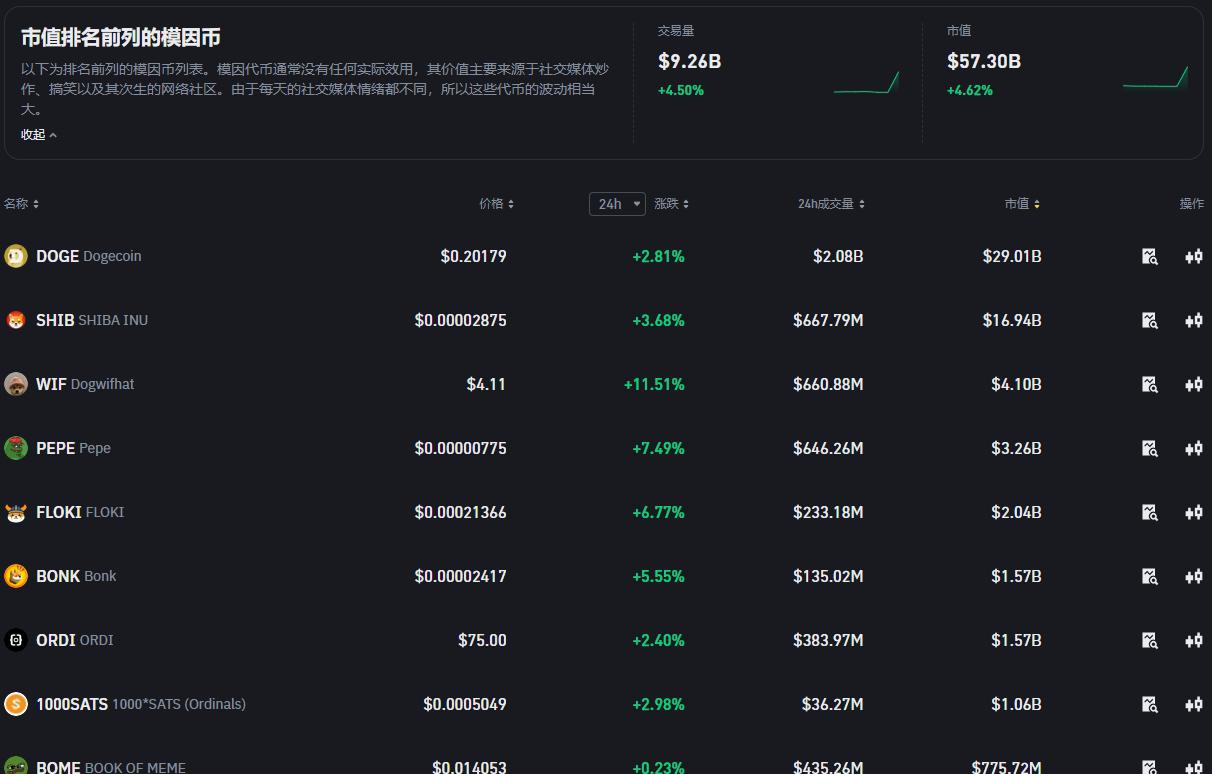Open trade candlestick icon for WIF

click(x=1193, y=384)
